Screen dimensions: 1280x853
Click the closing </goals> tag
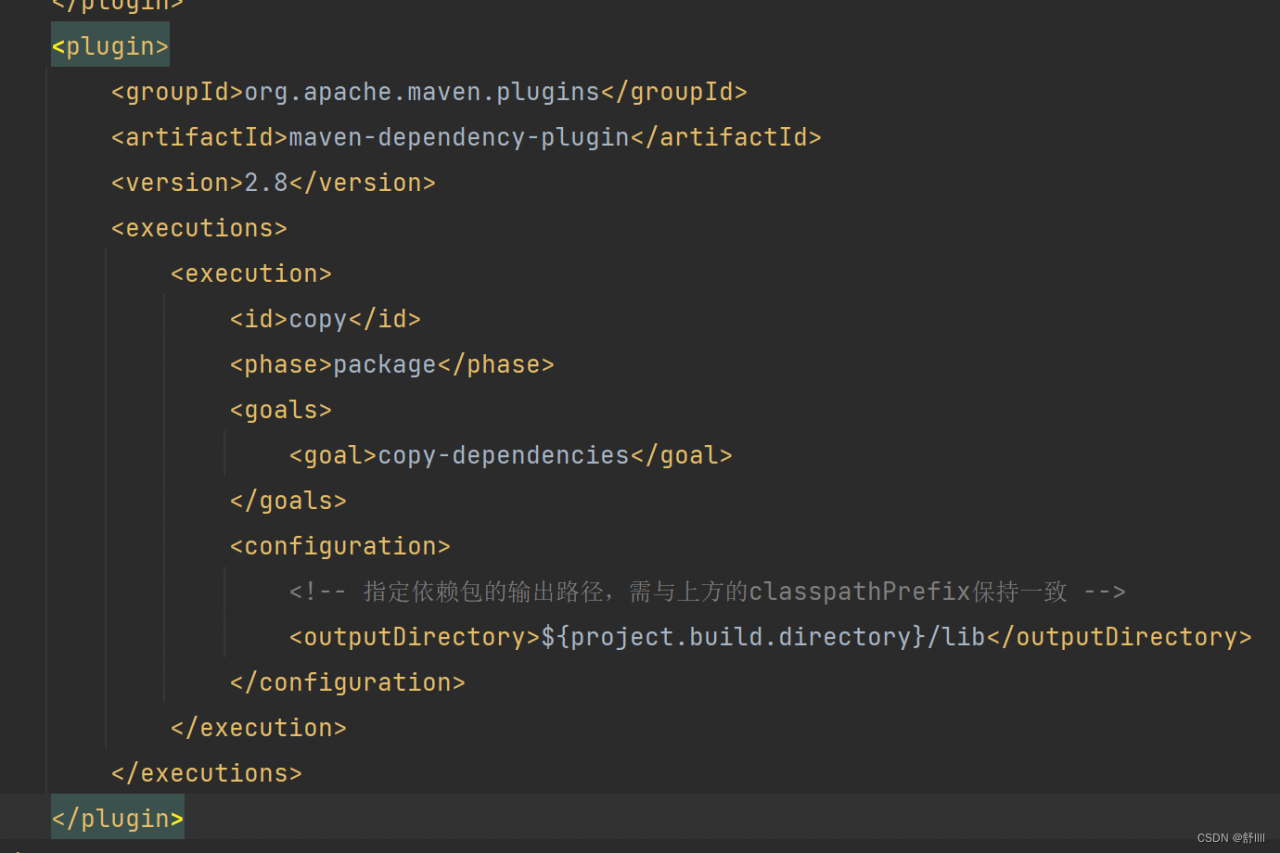coord(288,500)
